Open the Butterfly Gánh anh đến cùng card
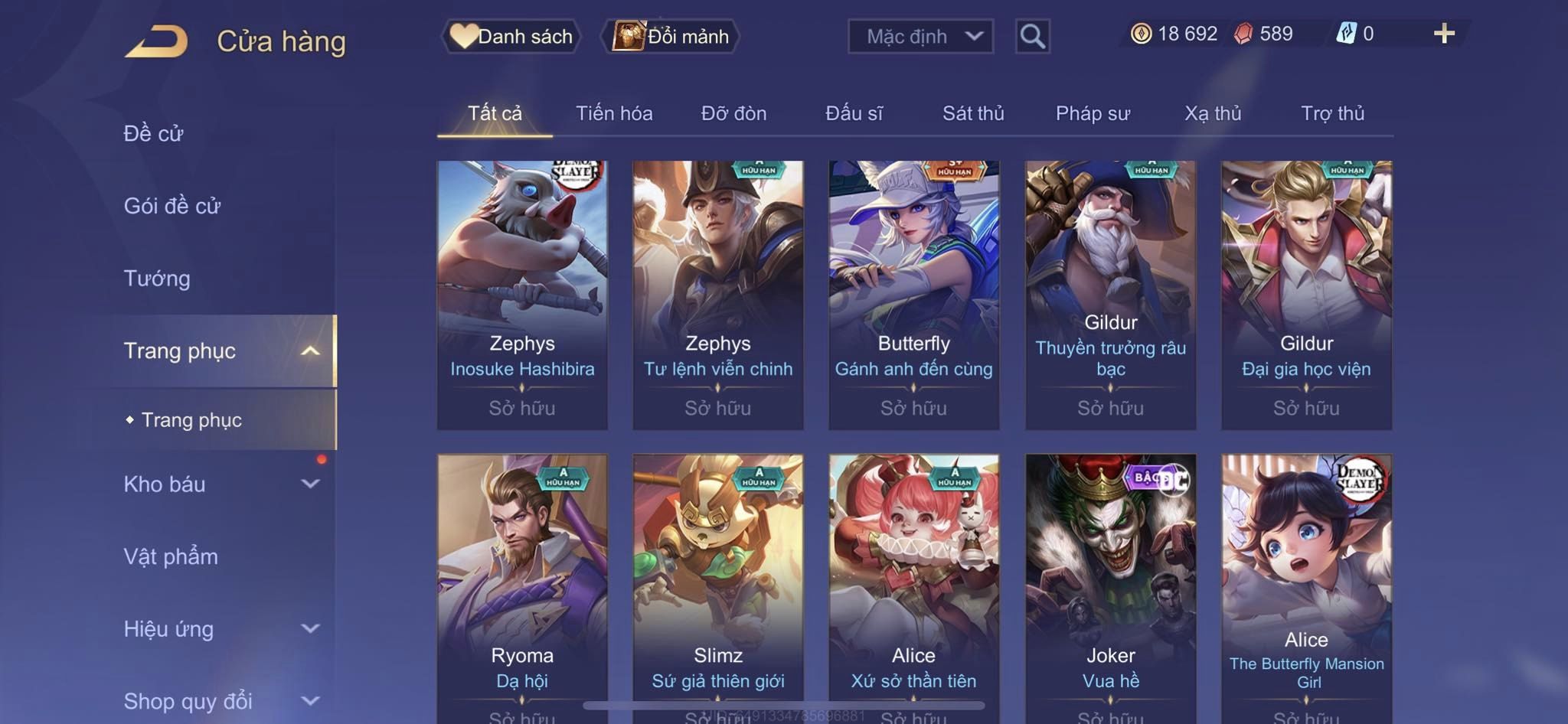Viewport: 1568px width, 724px height. coord(913,295)
